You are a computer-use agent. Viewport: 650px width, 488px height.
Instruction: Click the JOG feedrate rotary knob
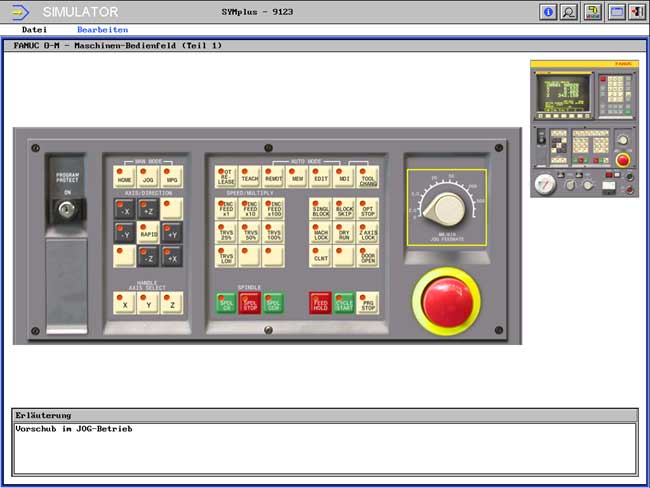[445, 208]
